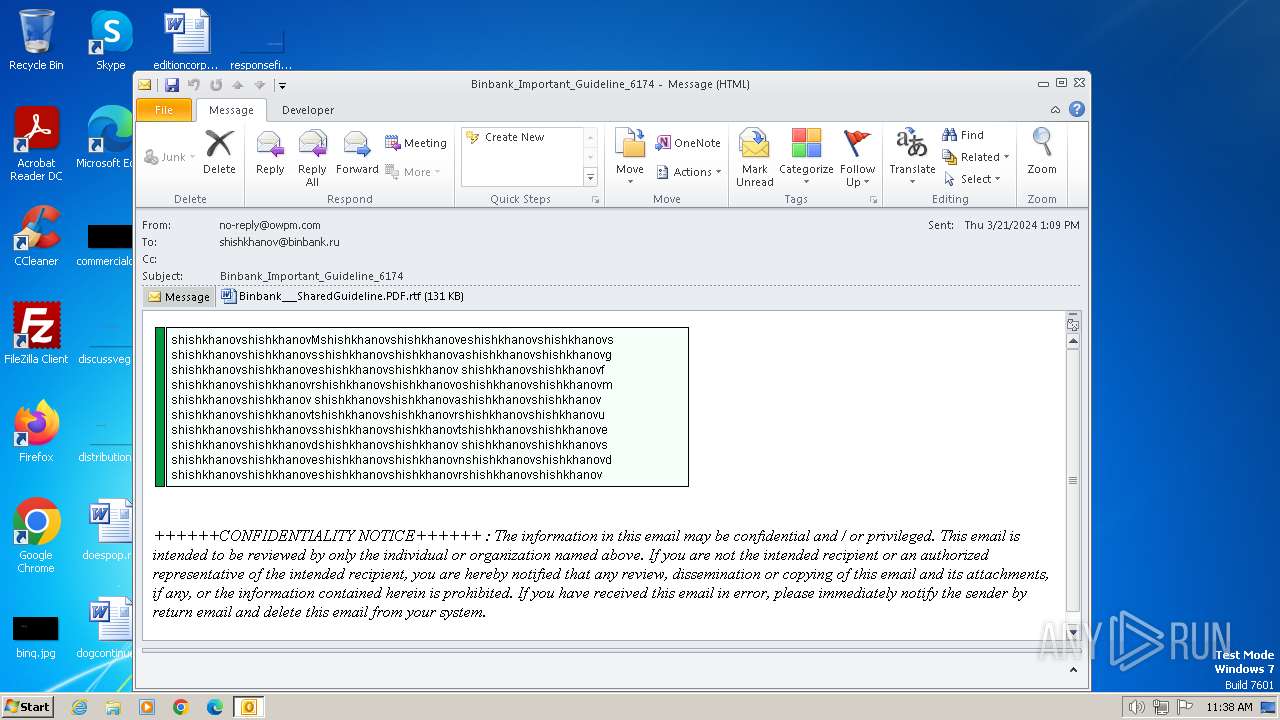Screen dimensions: 1280x720
Task: Open the Move to folder dropdown
Action: point(630,158)
